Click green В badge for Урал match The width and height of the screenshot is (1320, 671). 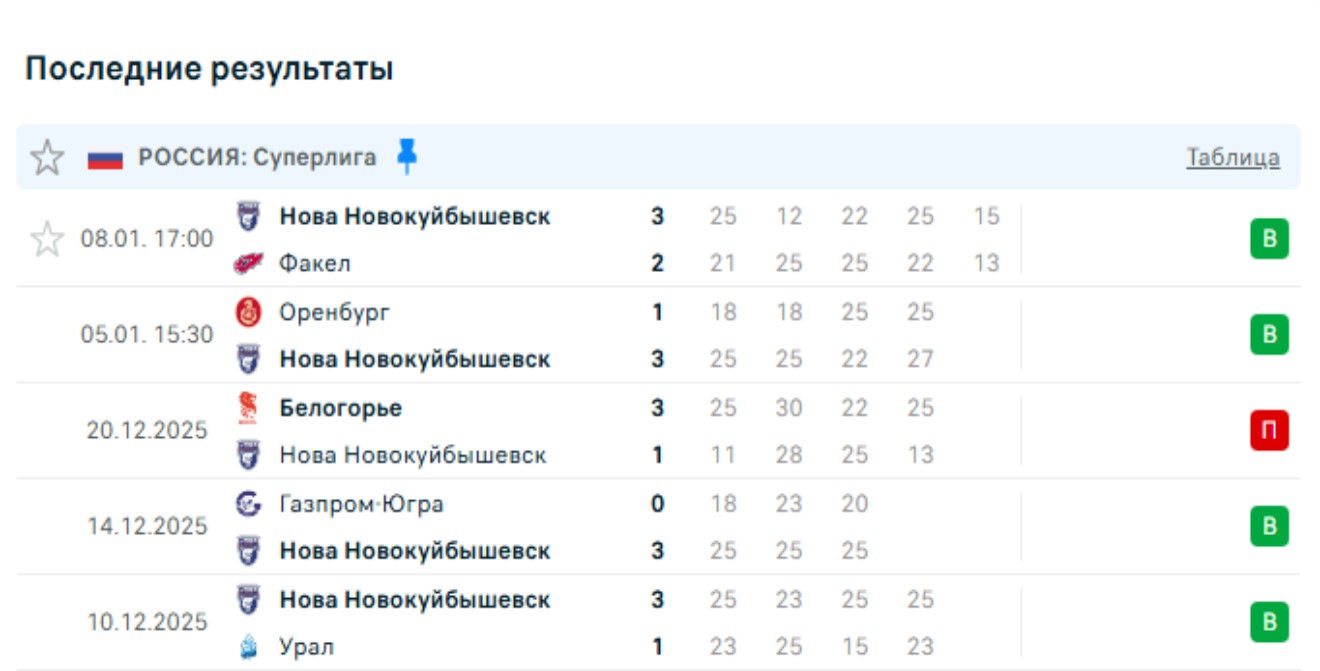pyautogui.click(x=1269, y=622)
